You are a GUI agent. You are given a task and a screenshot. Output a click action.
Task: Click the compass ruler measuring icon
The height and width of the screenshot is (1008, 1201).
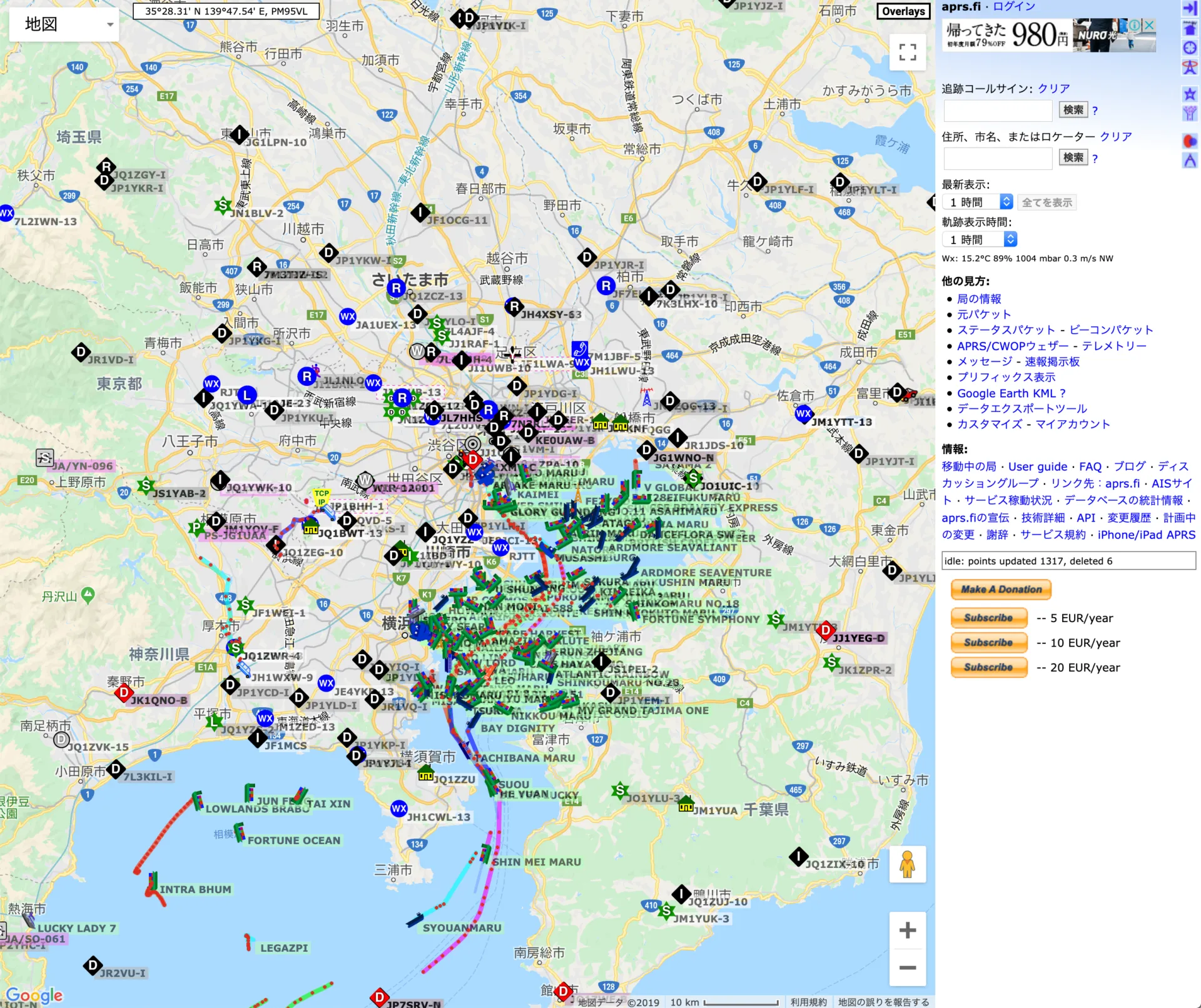coord(1189,161)
